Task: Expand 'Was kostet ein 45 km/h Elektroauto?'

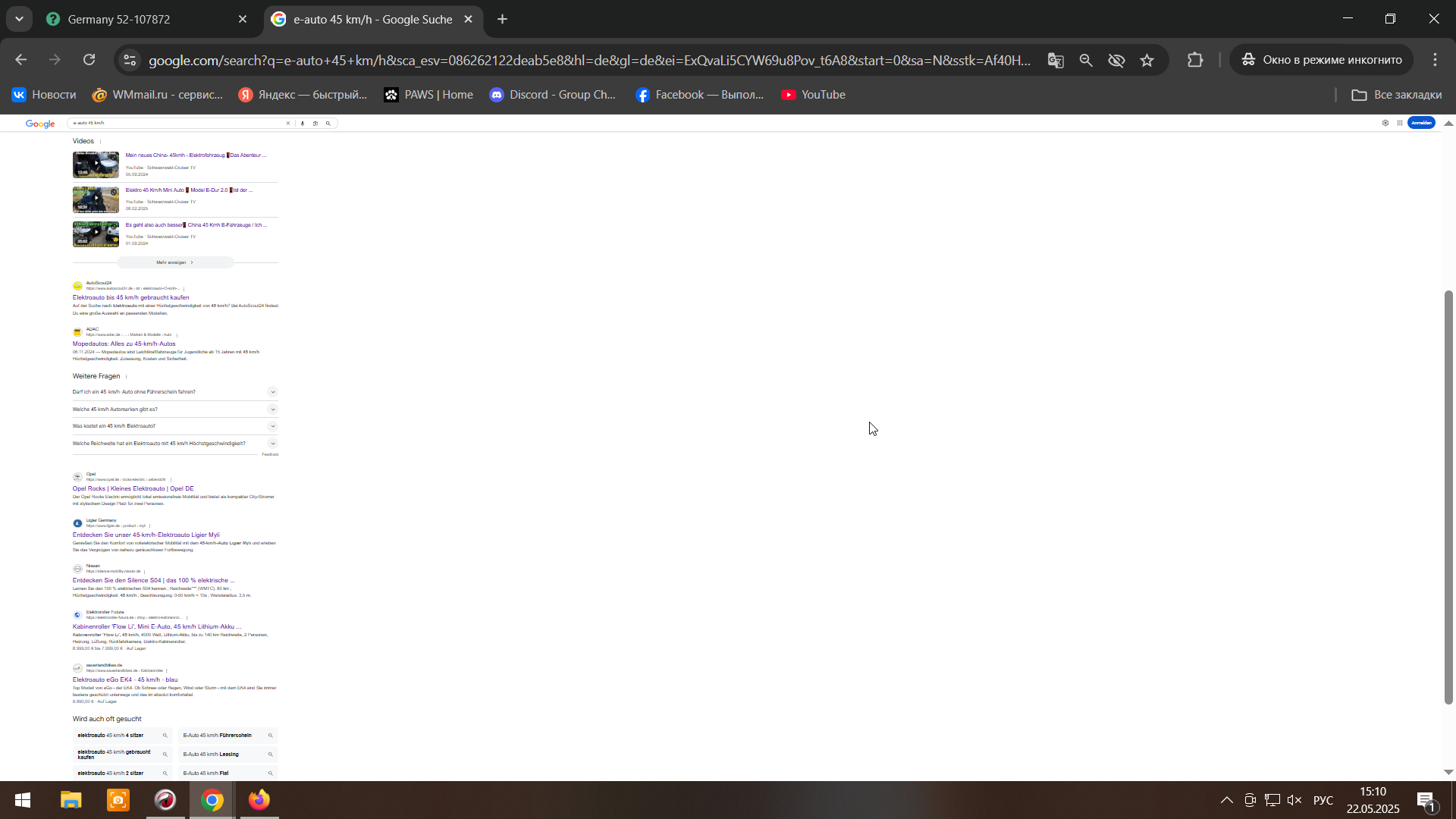Action: [x=272, y=426]
